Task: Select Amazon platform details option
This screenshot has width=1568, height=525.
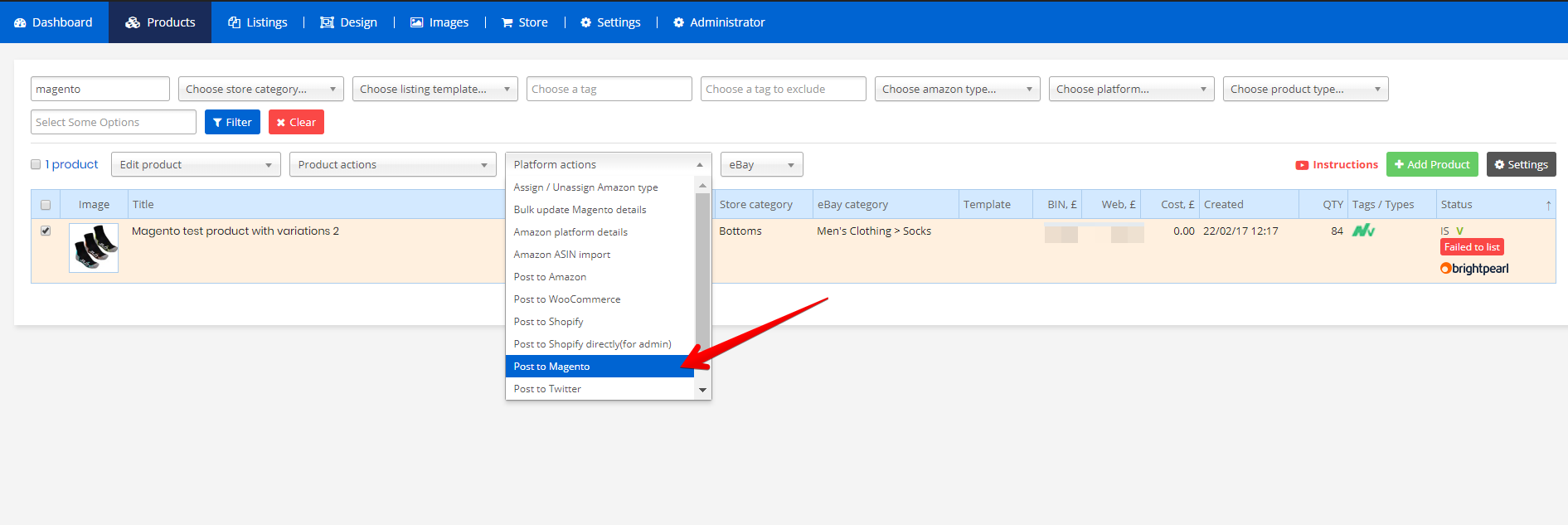Action: coord(600,232)
